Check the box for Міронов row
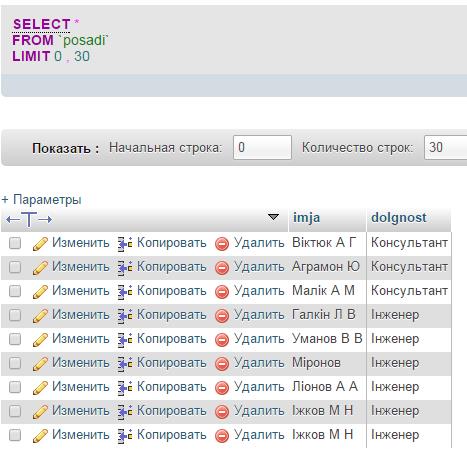The width and height of the screenshot is (467, 459). point(15,363)
